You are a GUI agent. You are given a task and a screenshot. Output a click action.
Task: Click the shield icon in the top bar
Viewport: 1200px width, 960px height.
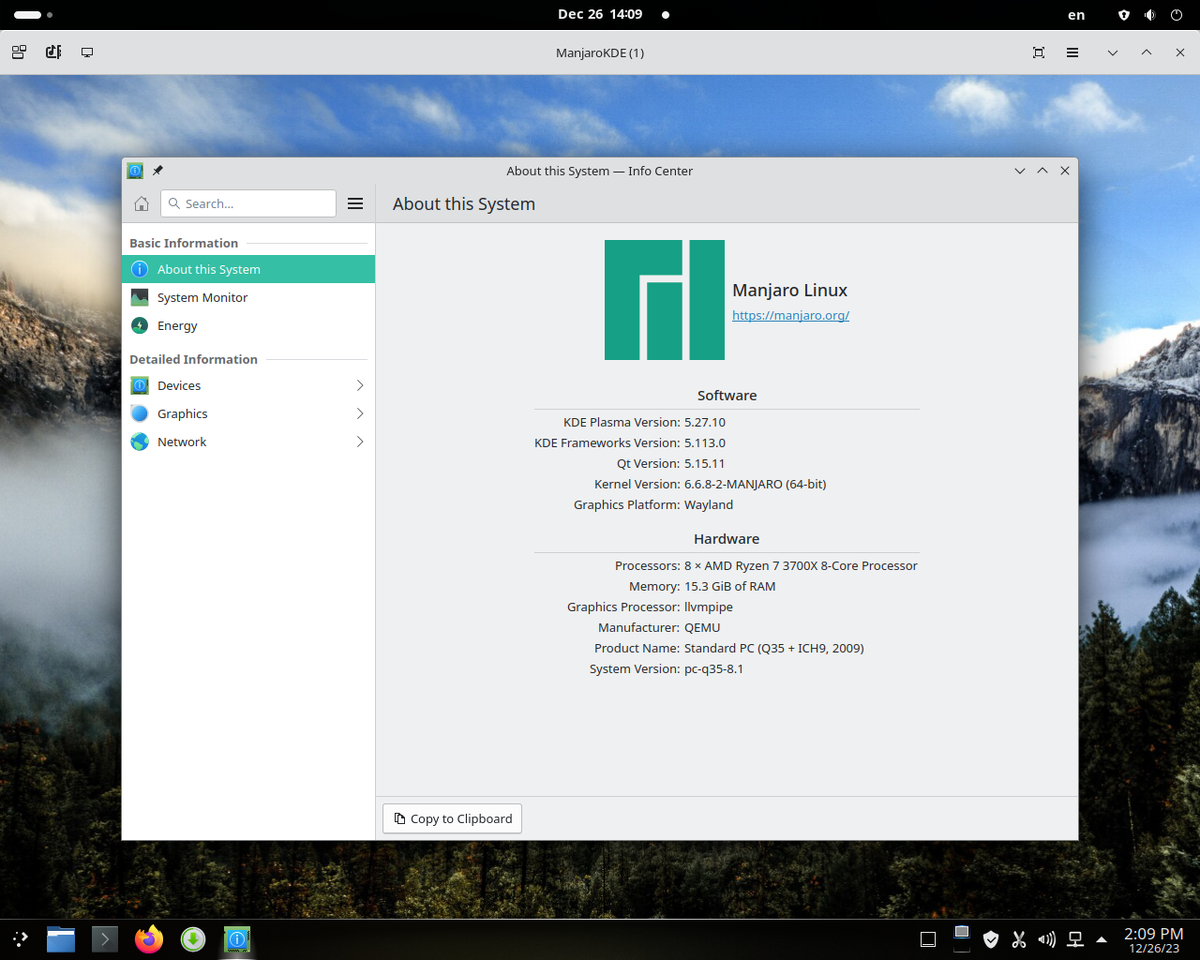[x=1124, y=15]
